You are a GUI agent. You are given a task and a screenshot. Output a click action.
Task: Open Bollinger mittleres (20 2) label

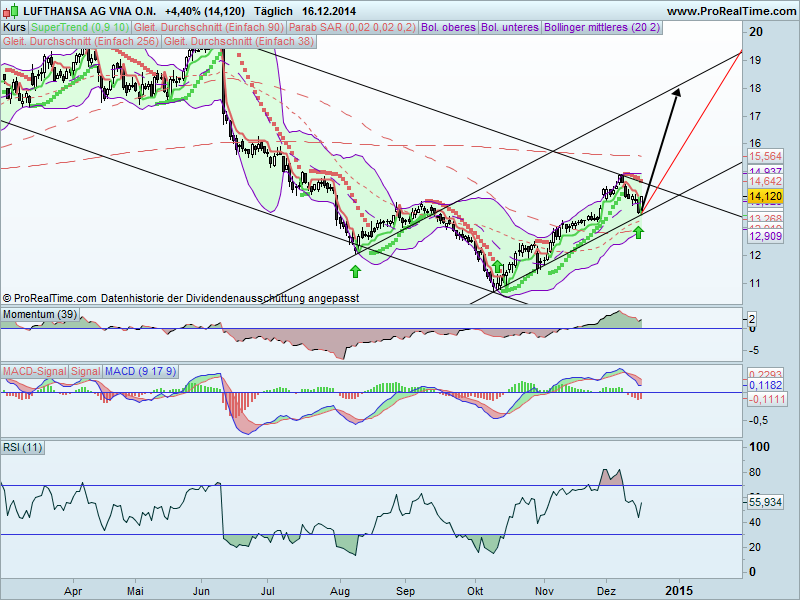tap(602, 28)
